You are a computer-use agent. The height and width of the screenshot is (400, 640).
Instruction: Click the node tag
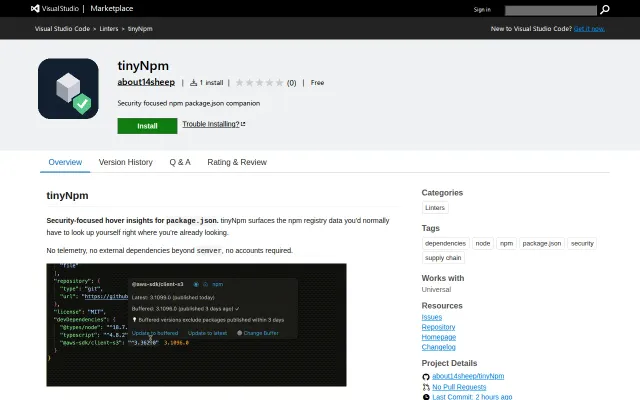coord(482,243)
